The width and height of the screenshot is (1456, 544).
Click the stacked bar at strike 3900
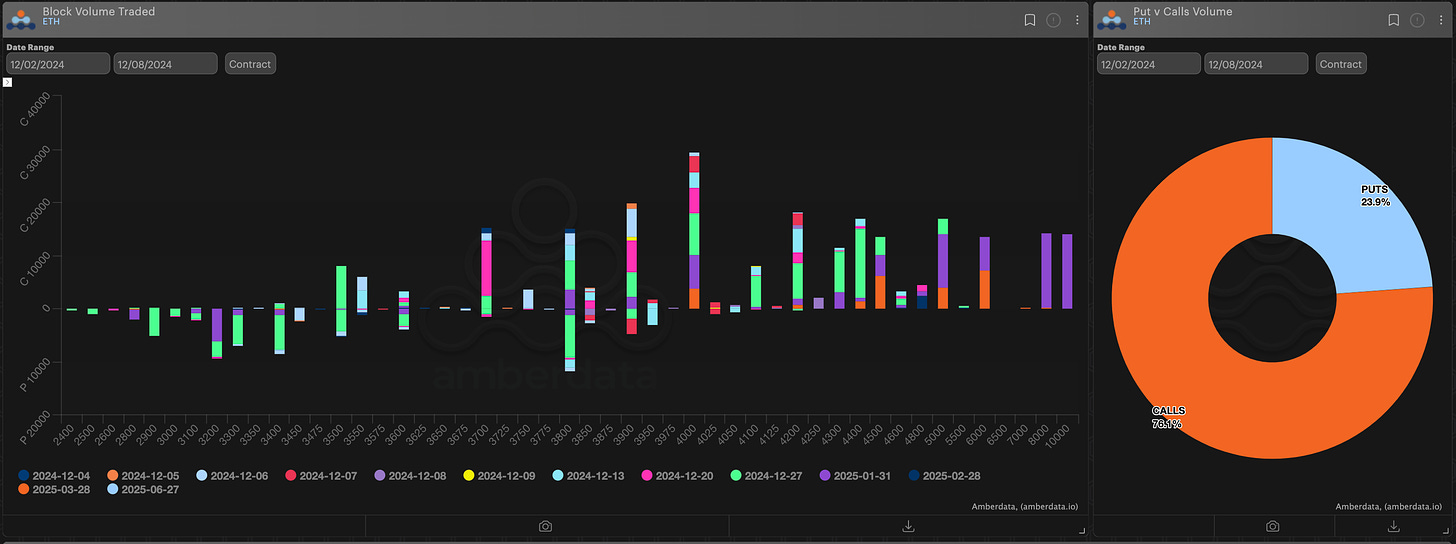[x=632, y=268]
